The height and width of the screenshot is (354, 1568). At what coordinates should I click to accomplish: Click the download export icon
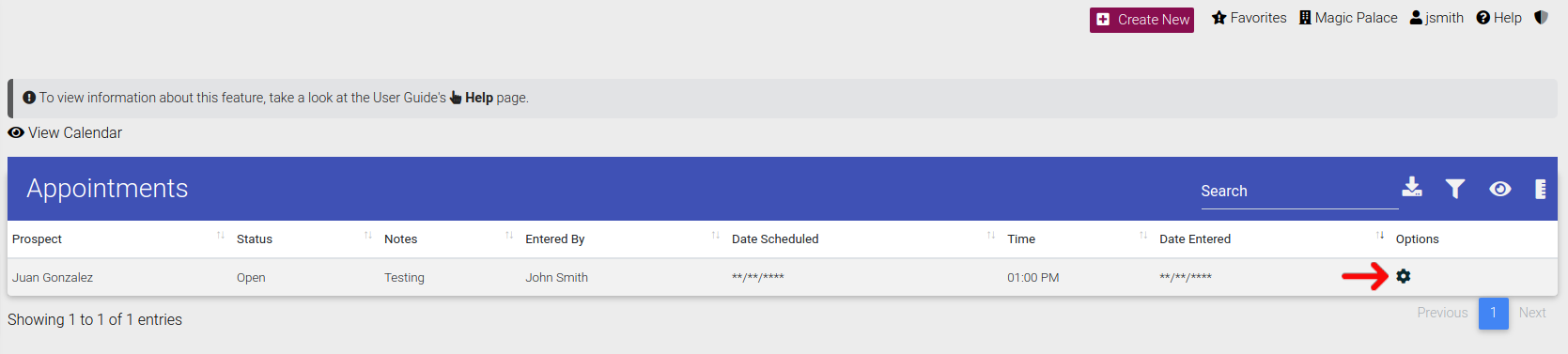point(1412,187)
